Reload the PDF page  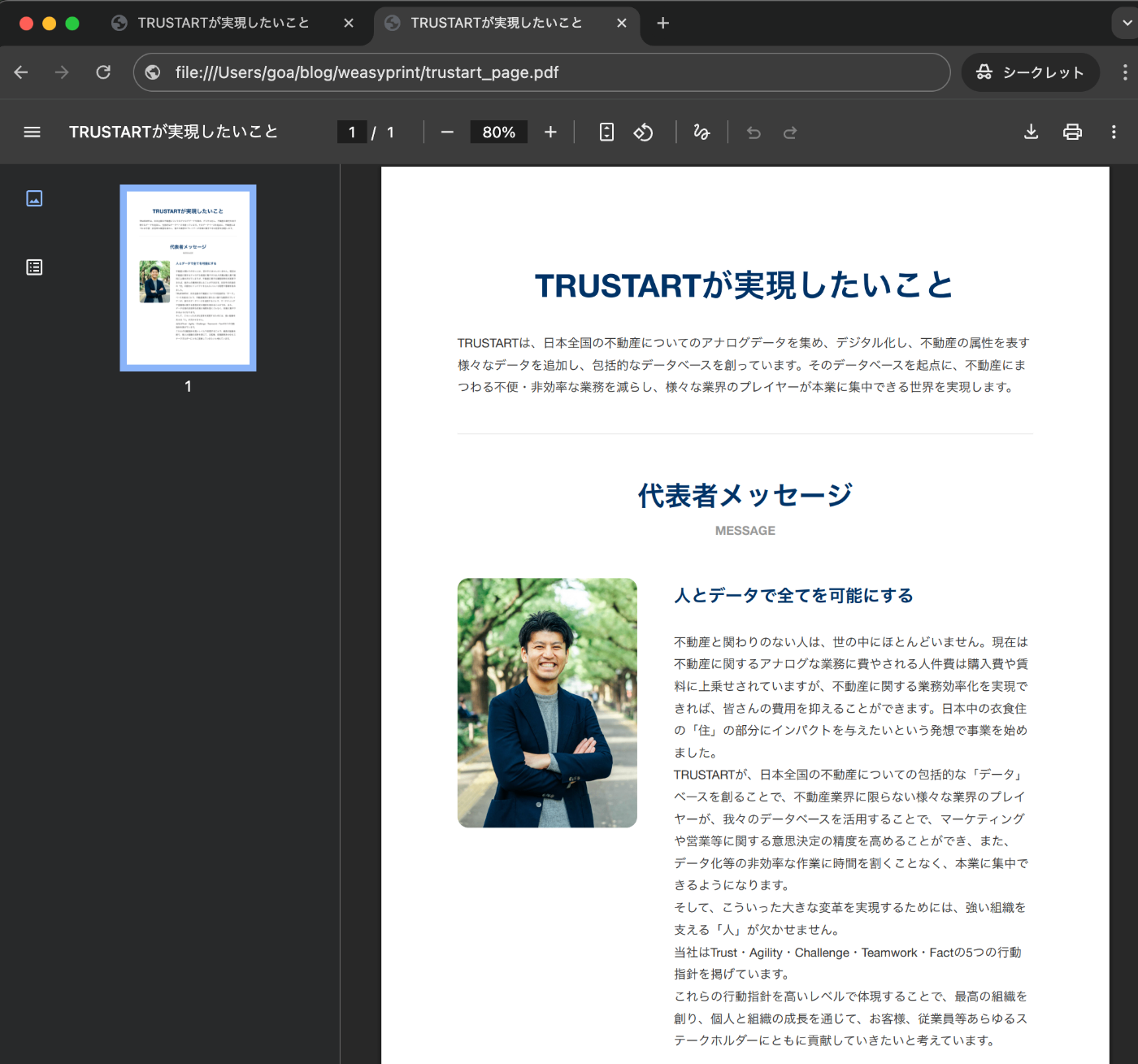point(103,72)
